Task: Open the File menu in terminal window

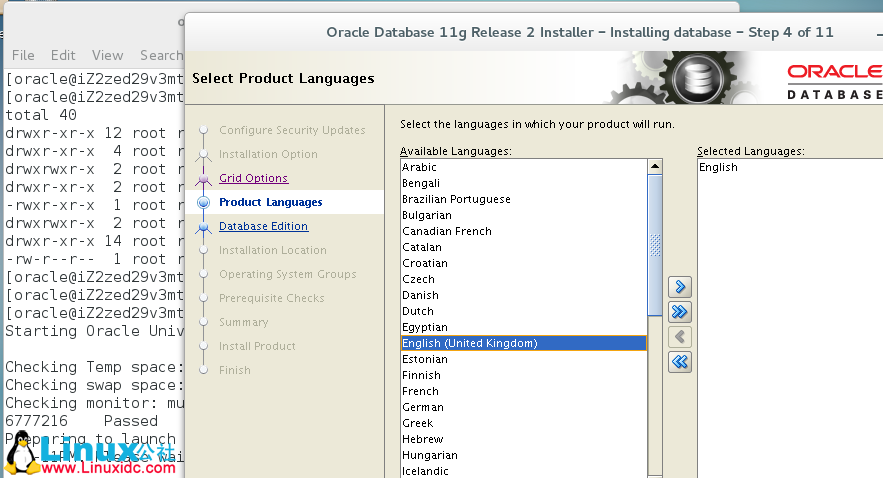Action: [23, 55]
